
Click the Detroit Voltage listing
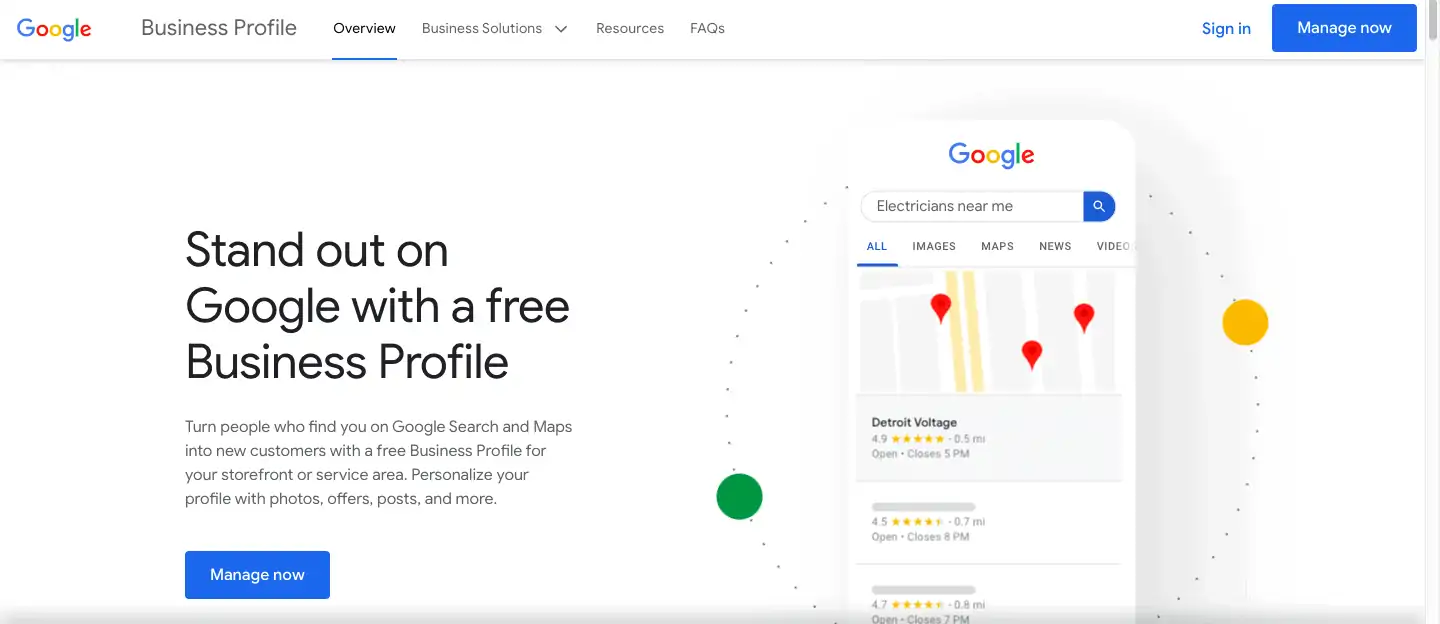point(990,438)
